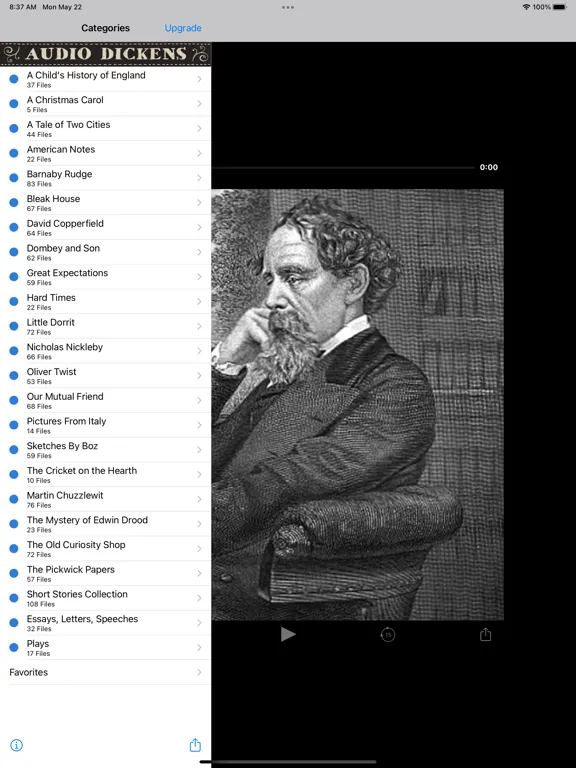Select David Copperfield title
This screenshot has width=576, height=768.
point(65,223)
